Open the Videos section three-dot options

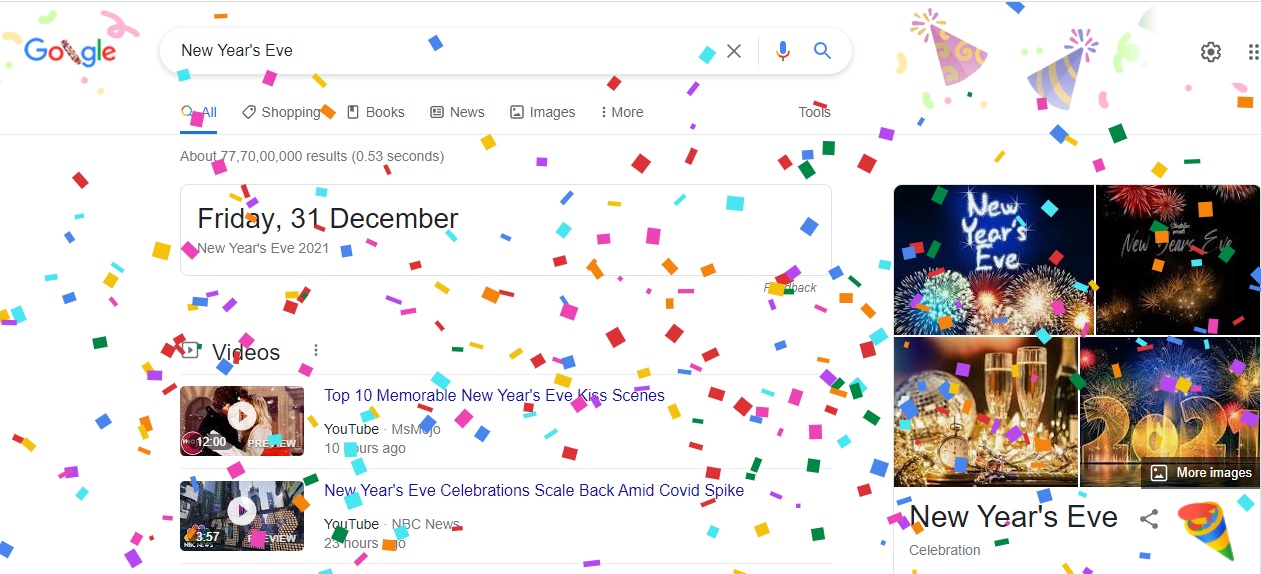tap(316, 350)
